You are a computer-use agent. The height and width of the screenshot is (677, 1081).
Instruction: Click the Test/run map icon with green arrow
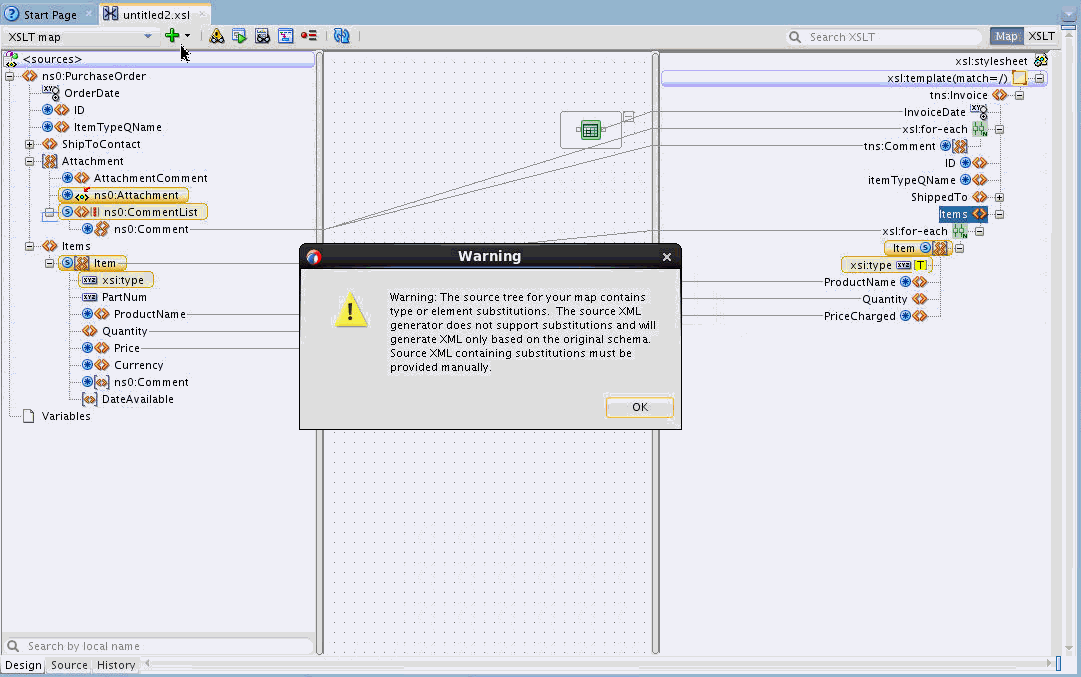239,36
